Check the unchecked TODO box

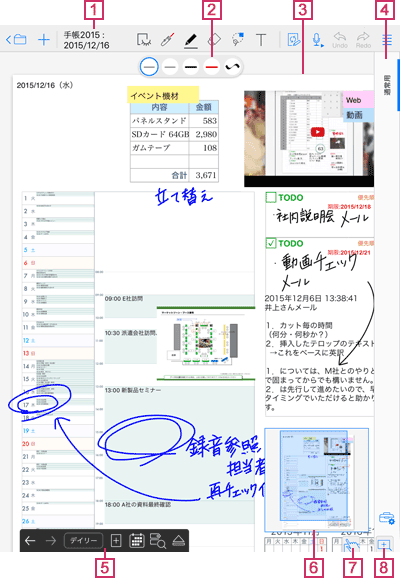coord(271,197)
